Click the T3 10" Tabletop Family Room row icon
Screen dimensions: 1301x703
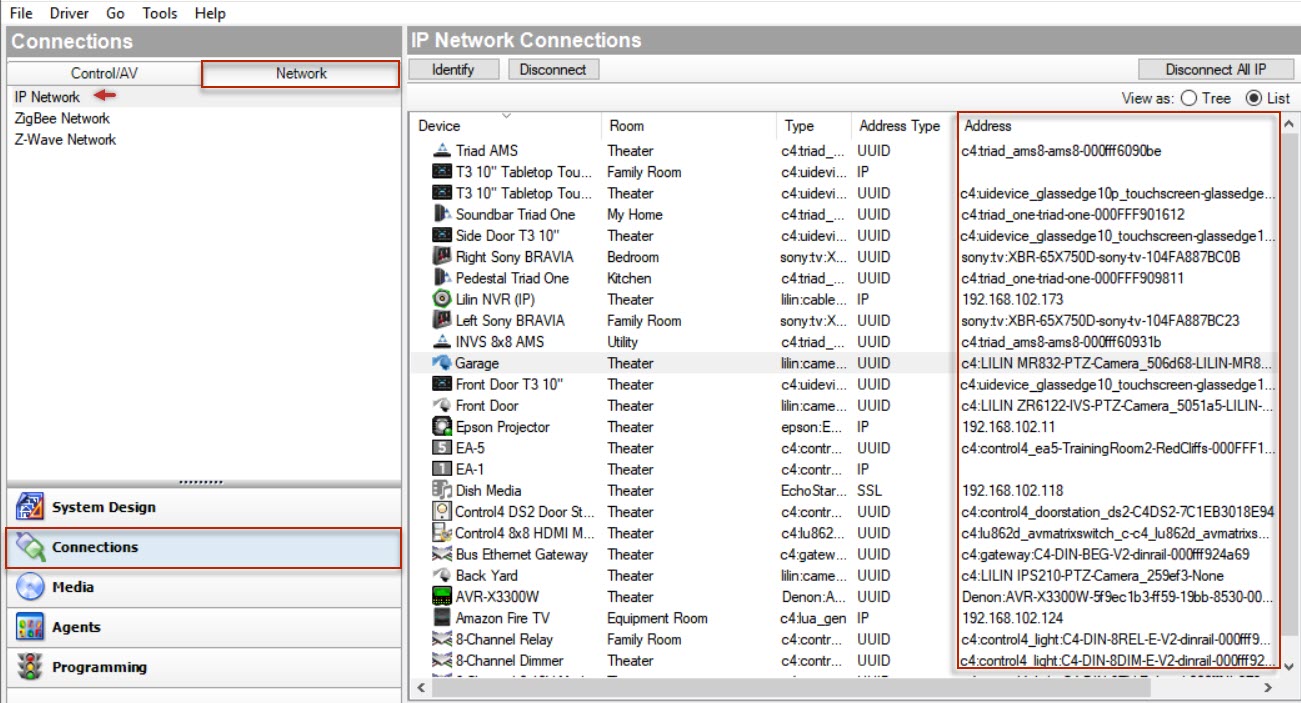442,172
